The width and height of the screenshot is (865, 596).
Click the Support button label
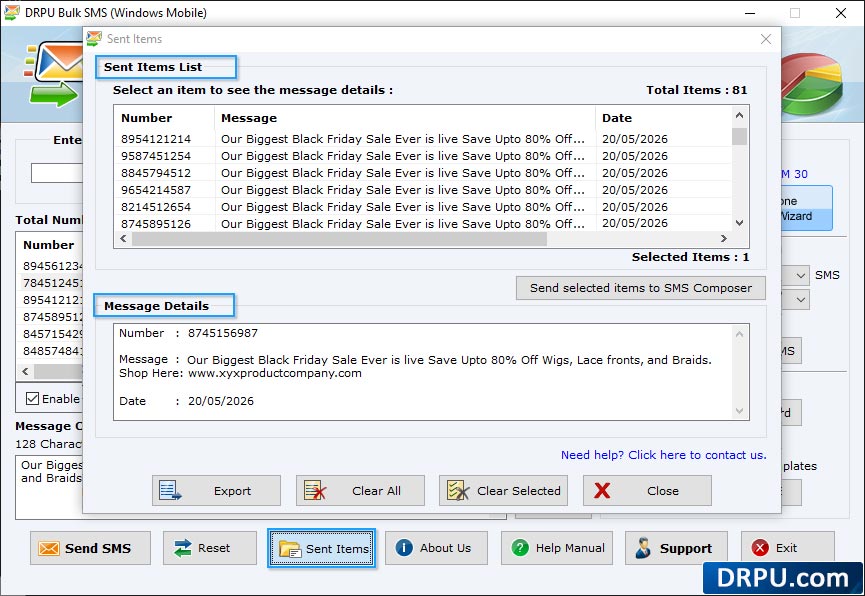(686, 548)
